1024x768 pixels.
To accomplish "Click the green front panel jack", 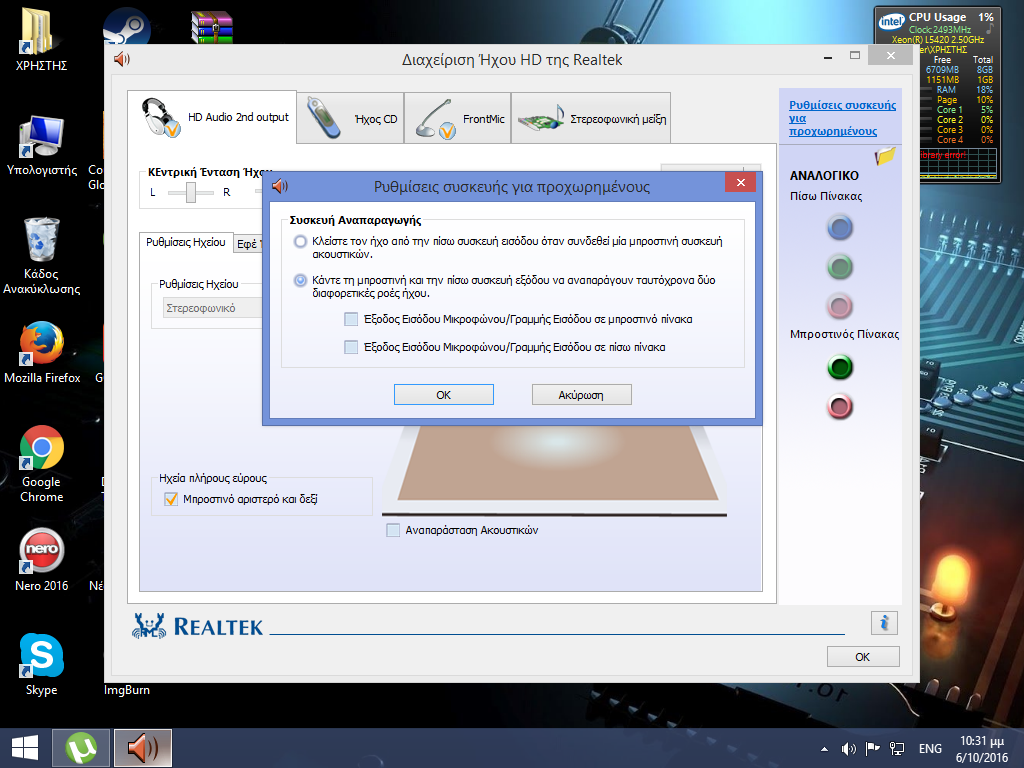I will (840, 367).
